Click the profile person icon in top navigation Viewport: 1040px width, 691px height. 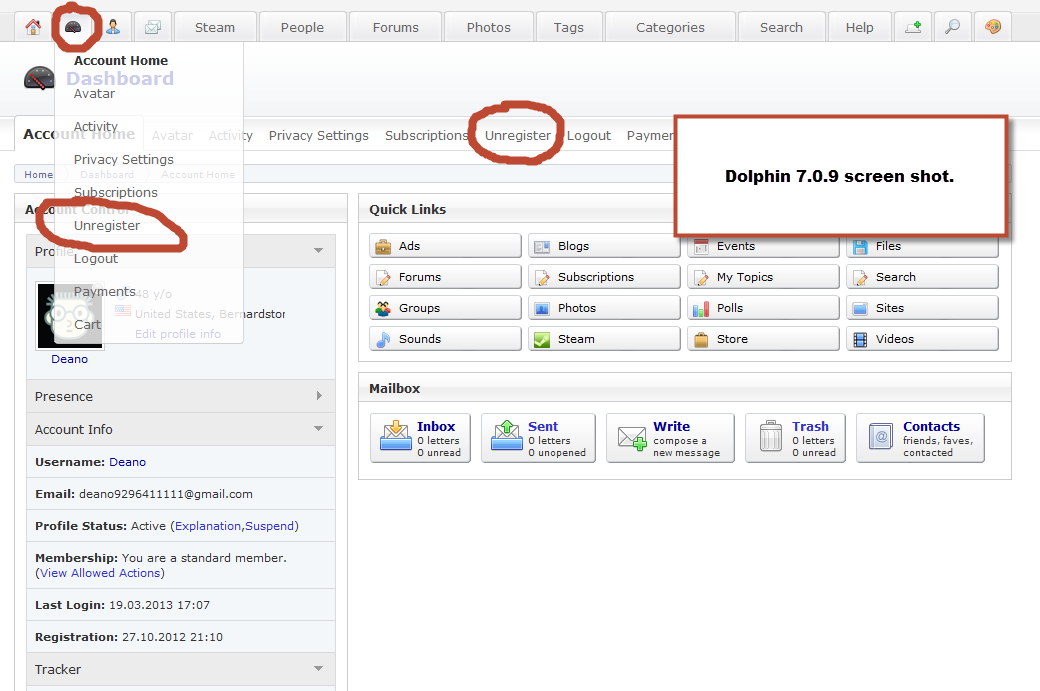113,27
